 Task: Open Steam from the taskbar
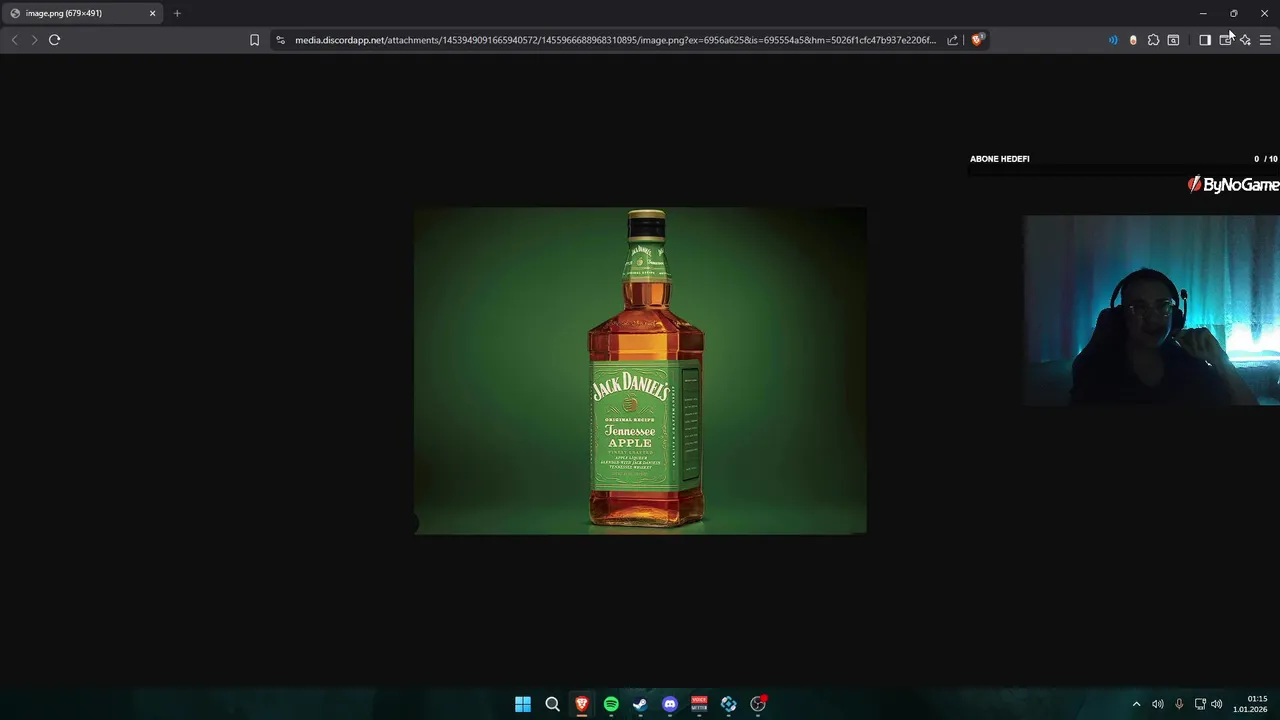[x=640, y=704]
